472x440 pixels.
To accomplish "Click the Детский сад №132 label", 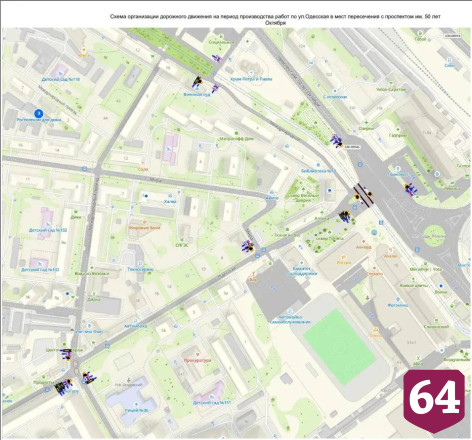I will pyautogui.click(x=48, y=230).
